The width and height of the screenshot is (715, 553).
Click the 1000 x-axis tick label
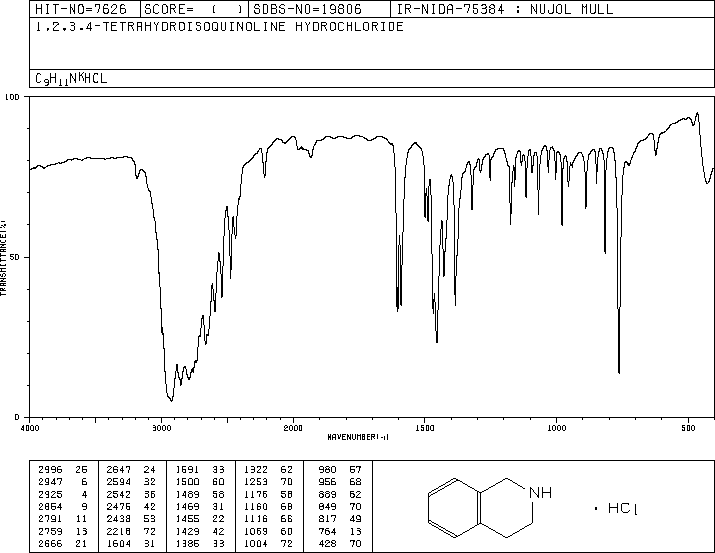(x=556, y=428)
